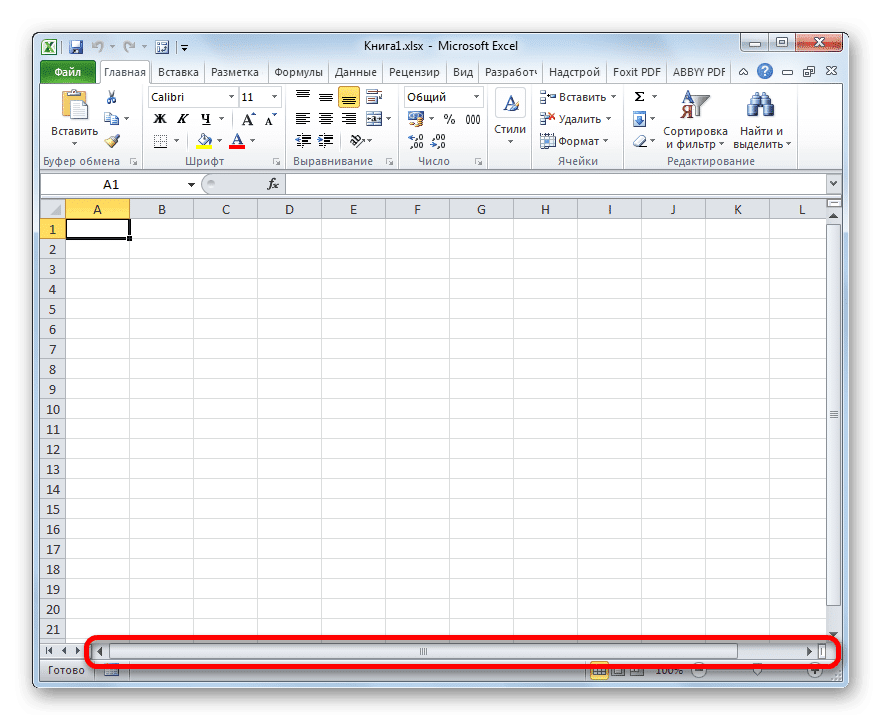Increase font size with the large A icon
This screenshot has width=882, height=721.
[248, 119]
